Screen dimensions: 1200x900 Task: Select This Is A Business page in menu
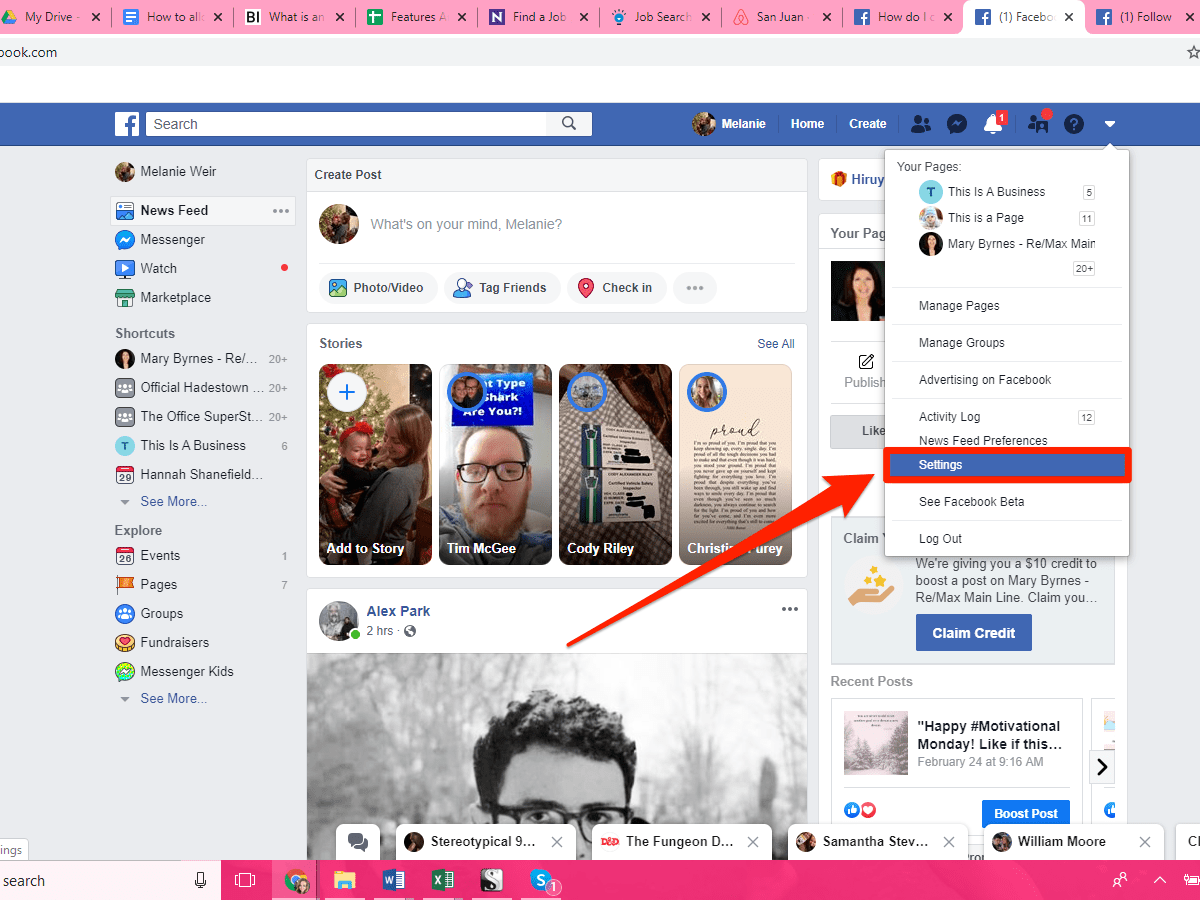click(x=1007, y=192)
